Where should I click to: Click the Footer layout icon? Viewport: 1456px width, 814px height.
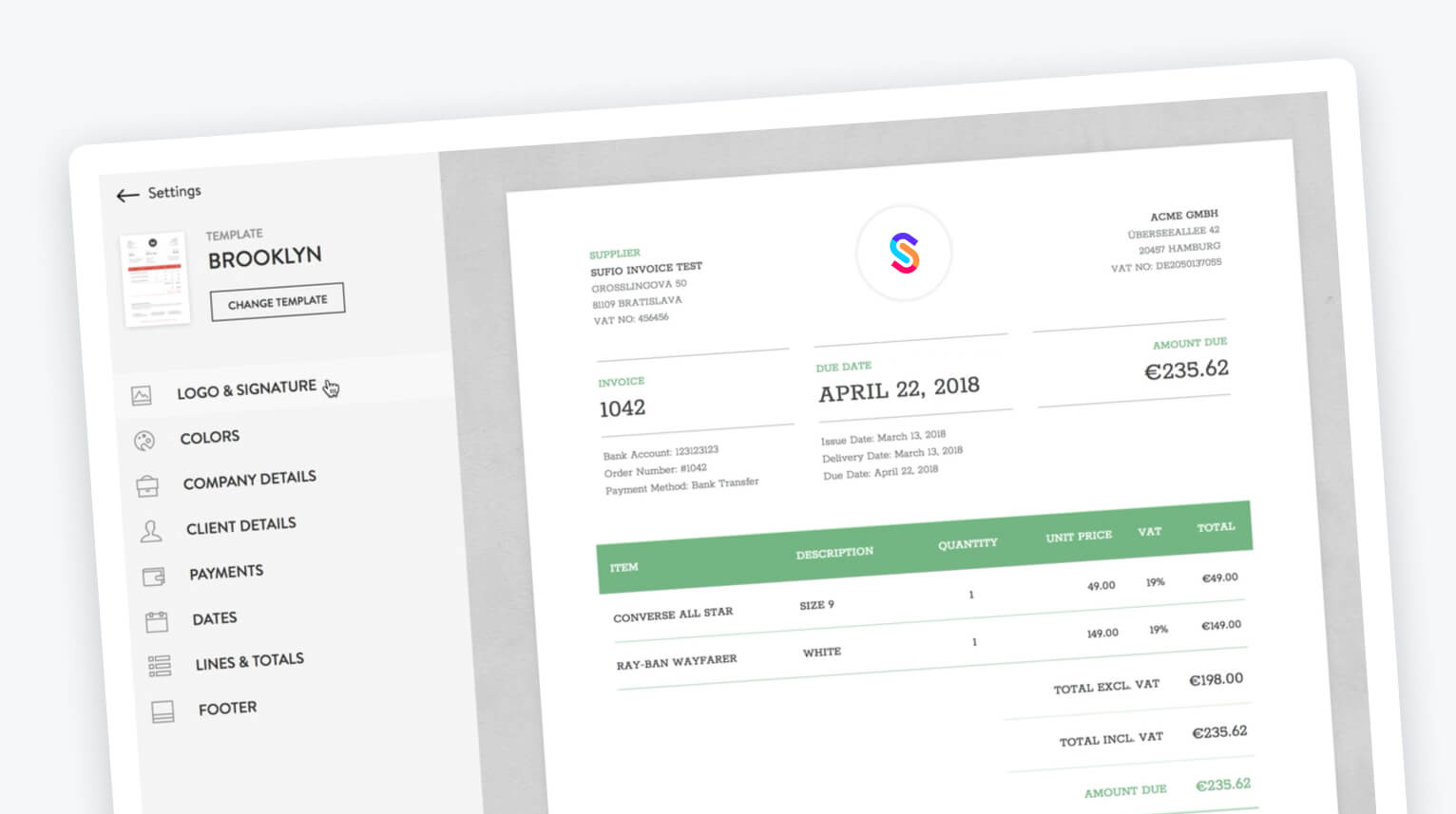[x=163, y=711]
